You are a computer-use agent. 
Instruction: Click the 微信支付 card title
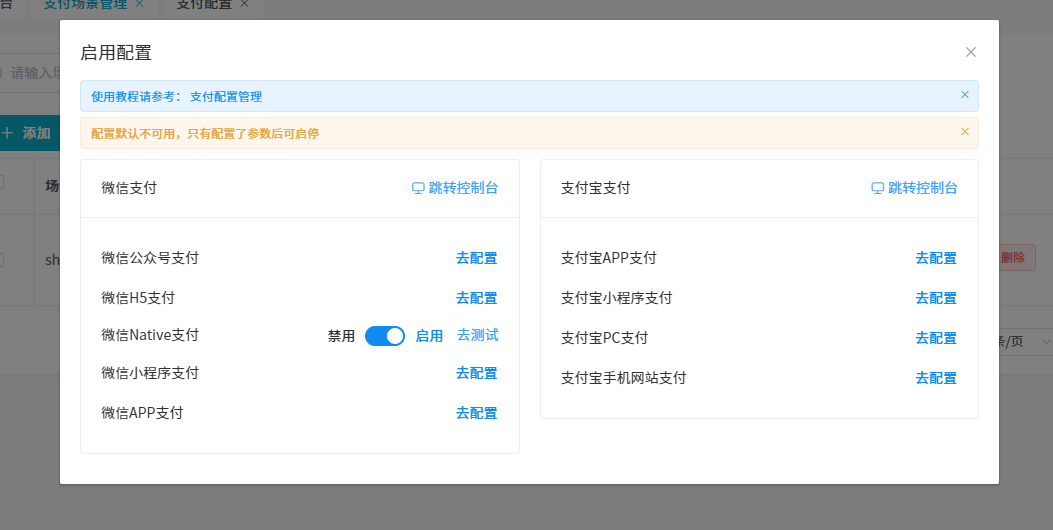tap(129, 188)
